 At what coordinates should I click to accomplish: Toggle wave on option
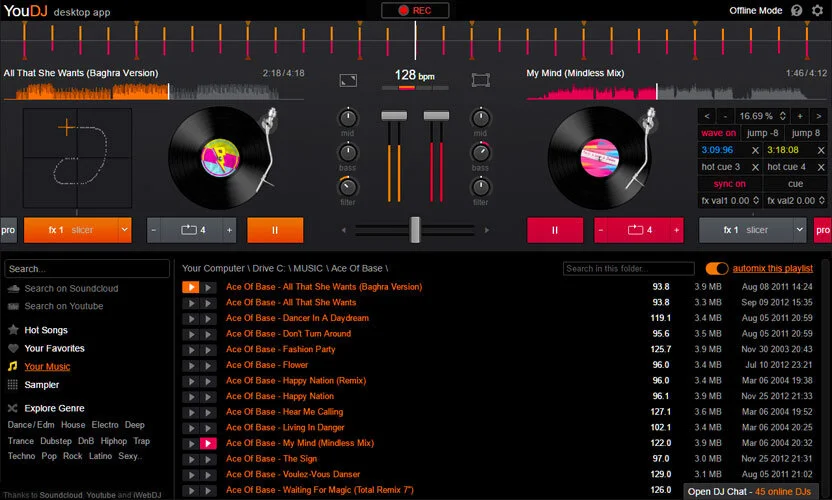(x=718, y=133)
